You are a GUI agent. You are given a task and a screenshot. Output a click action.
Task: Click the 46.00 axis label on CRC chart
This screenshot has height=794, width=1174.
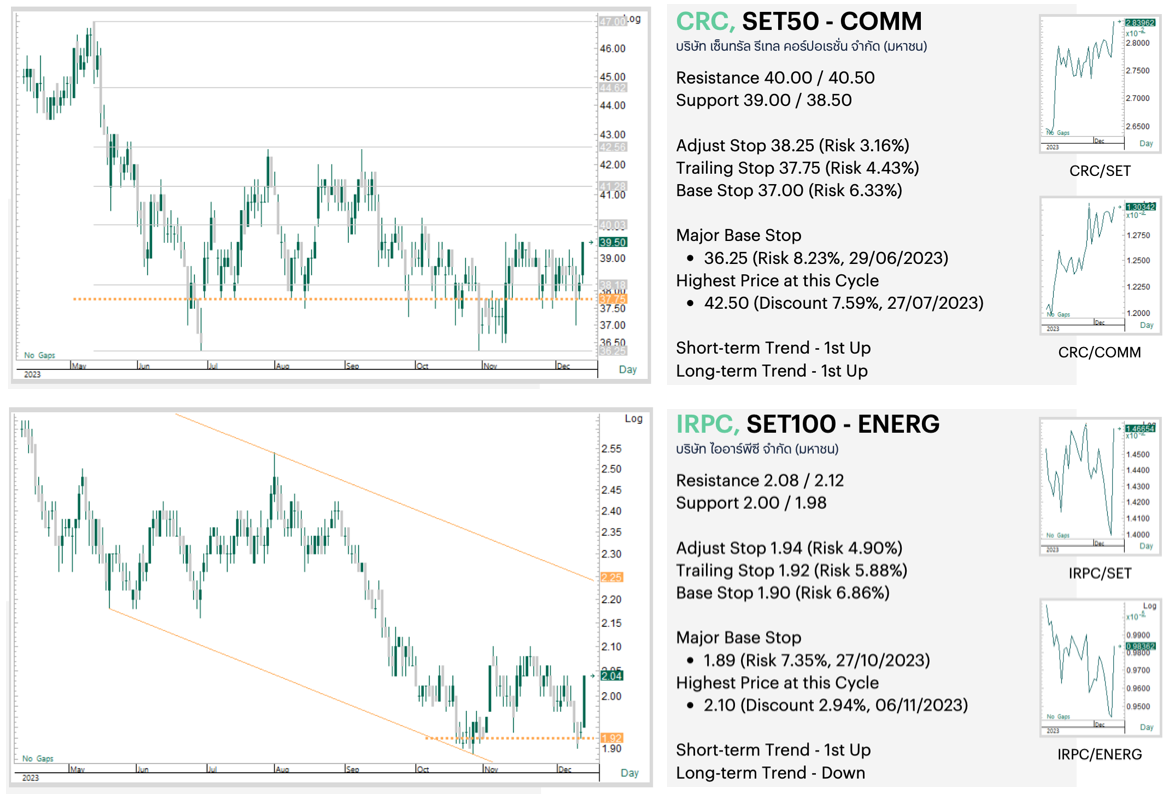click(x=612, y=49)
